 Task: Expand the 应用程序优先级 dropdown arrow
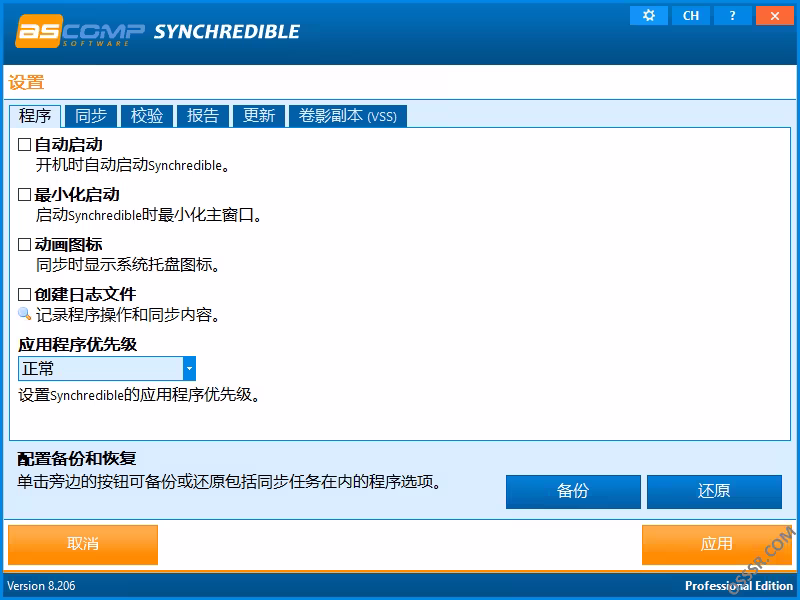pyautogui.click(x=189, y=368)
